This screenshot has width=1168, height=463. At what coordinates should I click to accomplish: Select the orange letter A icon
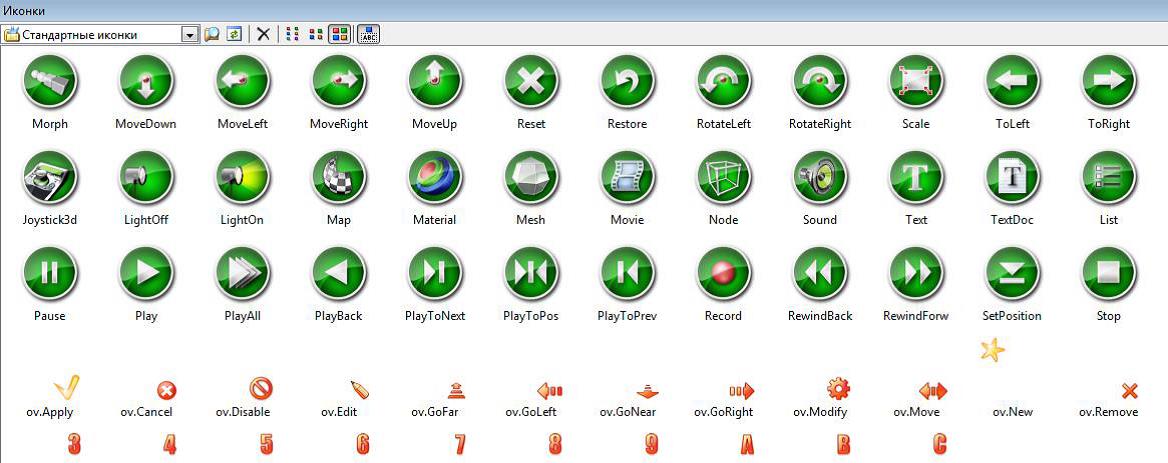pyautogui.click(x=747, y=444)
